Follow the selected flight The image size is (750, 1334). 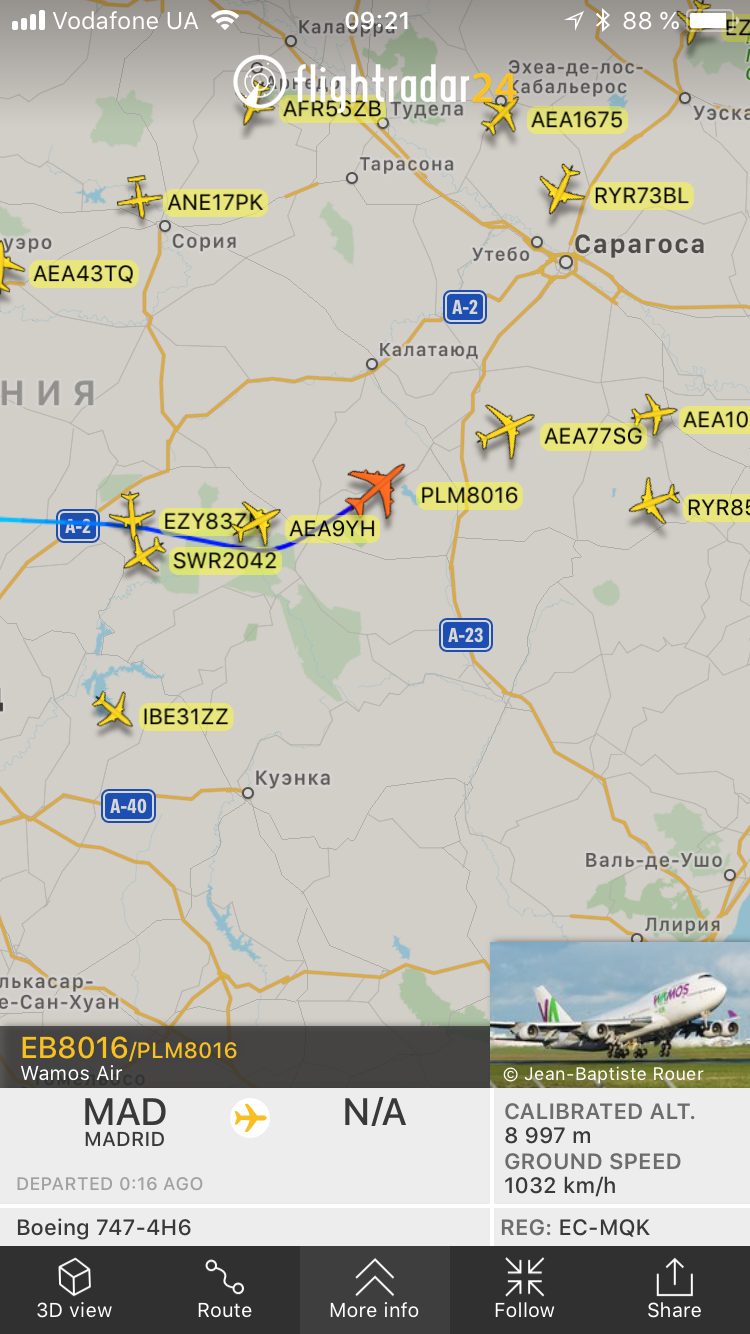[524, 1290]
